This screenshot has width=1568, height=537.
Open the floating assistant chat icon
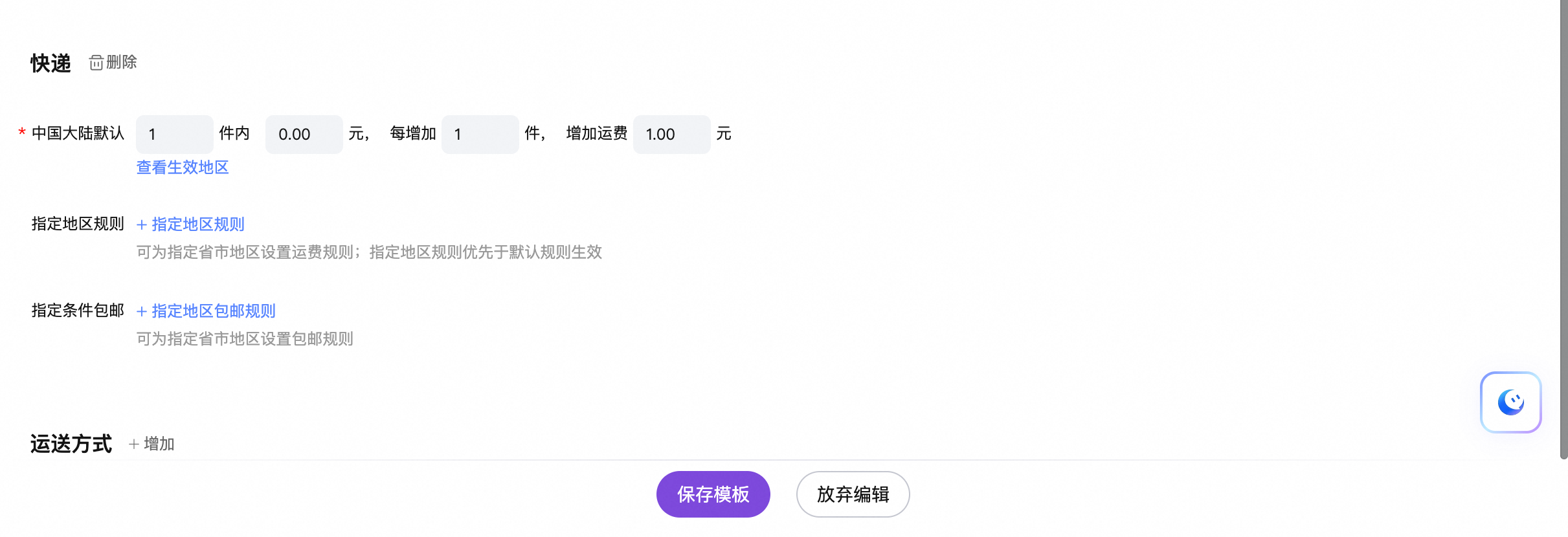point(1510,402)
